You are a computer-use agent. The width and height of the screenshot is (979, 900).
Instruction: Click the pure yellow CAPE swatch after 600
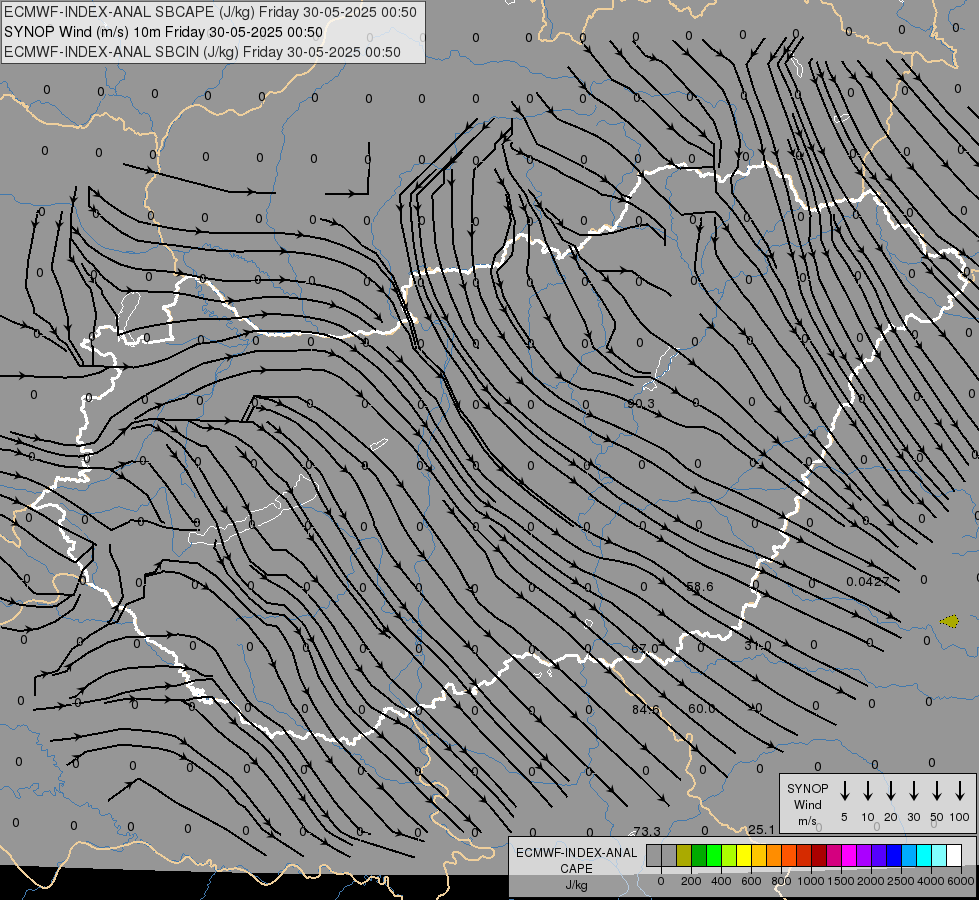[x=744, y=855]
